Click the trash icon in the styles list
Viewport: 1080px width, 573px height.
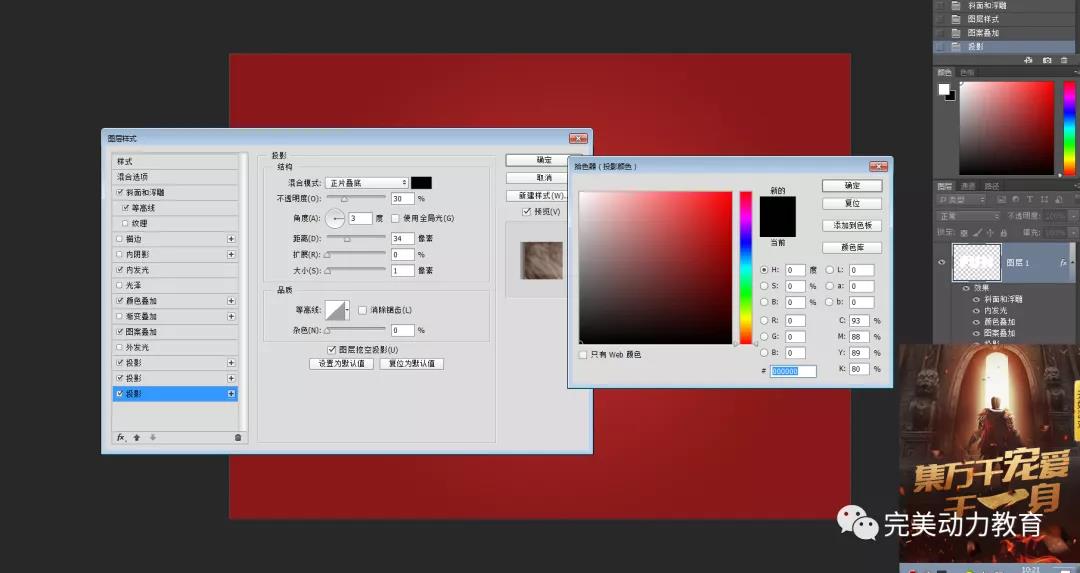pyautogui.click(x=237, y=437)
